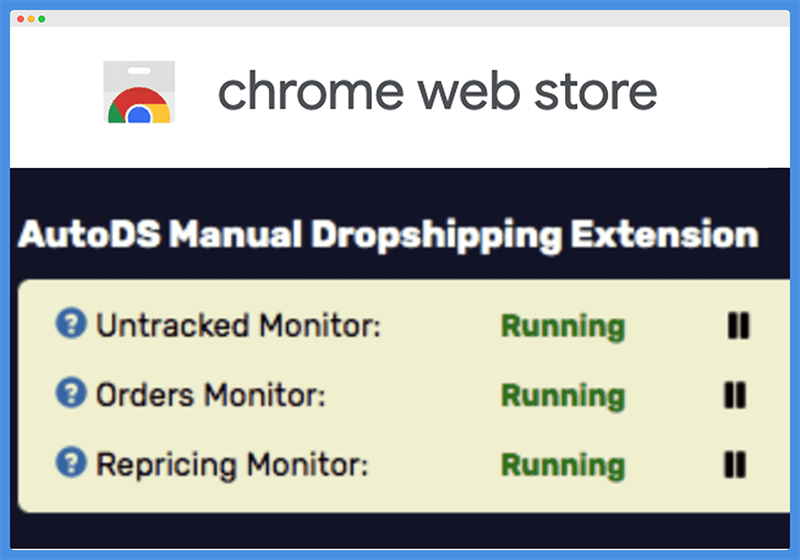Open help for Untracked Monitor
The height and width of the screenshot is (560, 800).
(71, 323)
